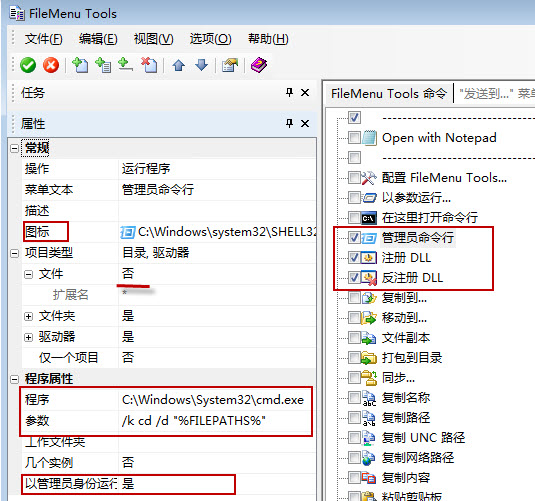The height and width of the screenshot is (501, 535).
Task: Switch to the "发送到..." 菜单 tab
Action: (x=496, y=94)
